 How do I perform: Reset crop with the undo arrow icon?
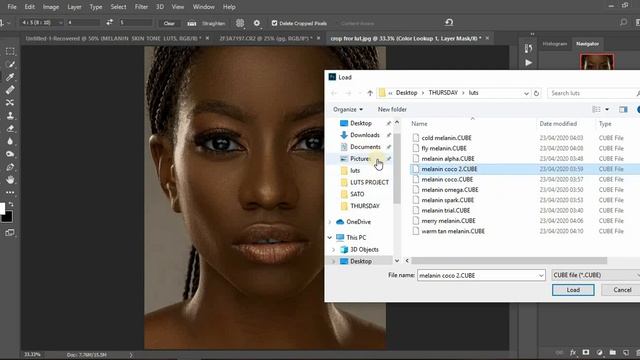pyautogui.click(x=449, y=22)
